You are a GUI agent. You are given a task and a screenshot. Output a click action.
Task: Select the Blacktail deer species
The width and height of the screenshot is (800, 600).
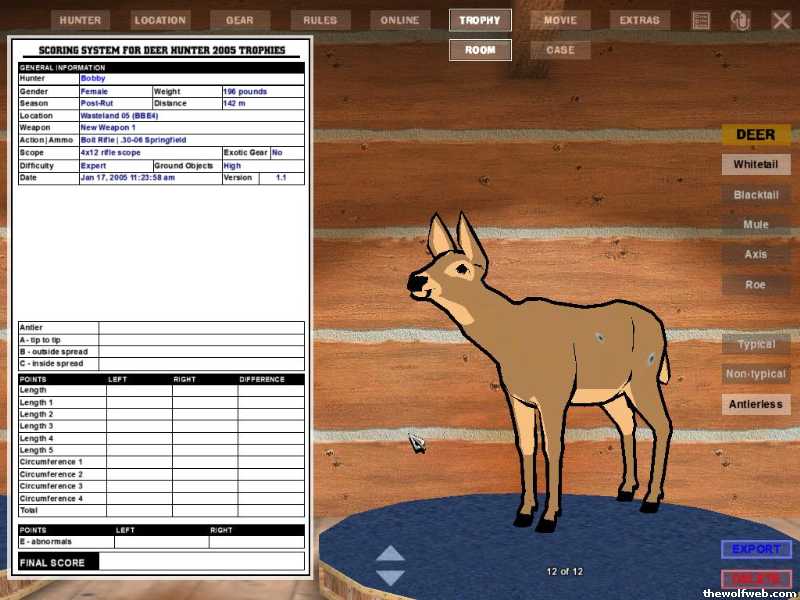tap(756, 195)
